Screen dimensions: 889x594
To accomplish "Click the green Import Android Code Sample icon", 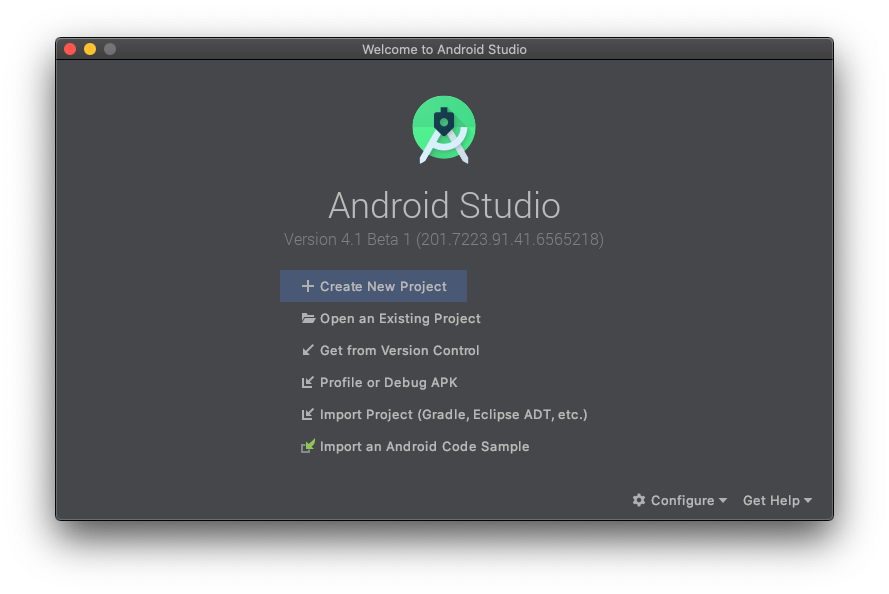I will point(308,446).
